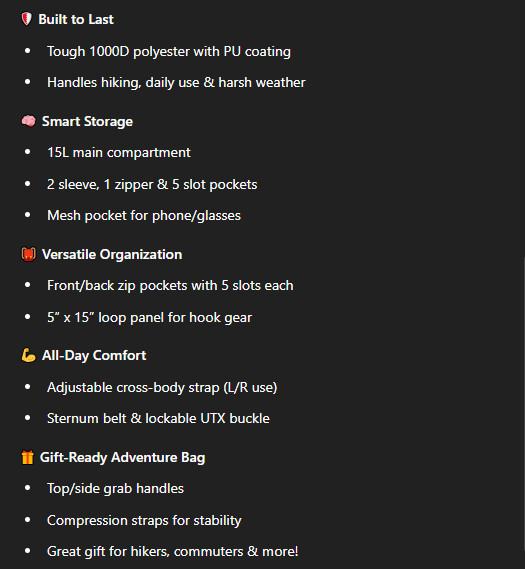Image resolution: width=525 pixels, height=569 pixels.
Task: Click the flexed bicep emoji icon
Action: pos(28,355)
